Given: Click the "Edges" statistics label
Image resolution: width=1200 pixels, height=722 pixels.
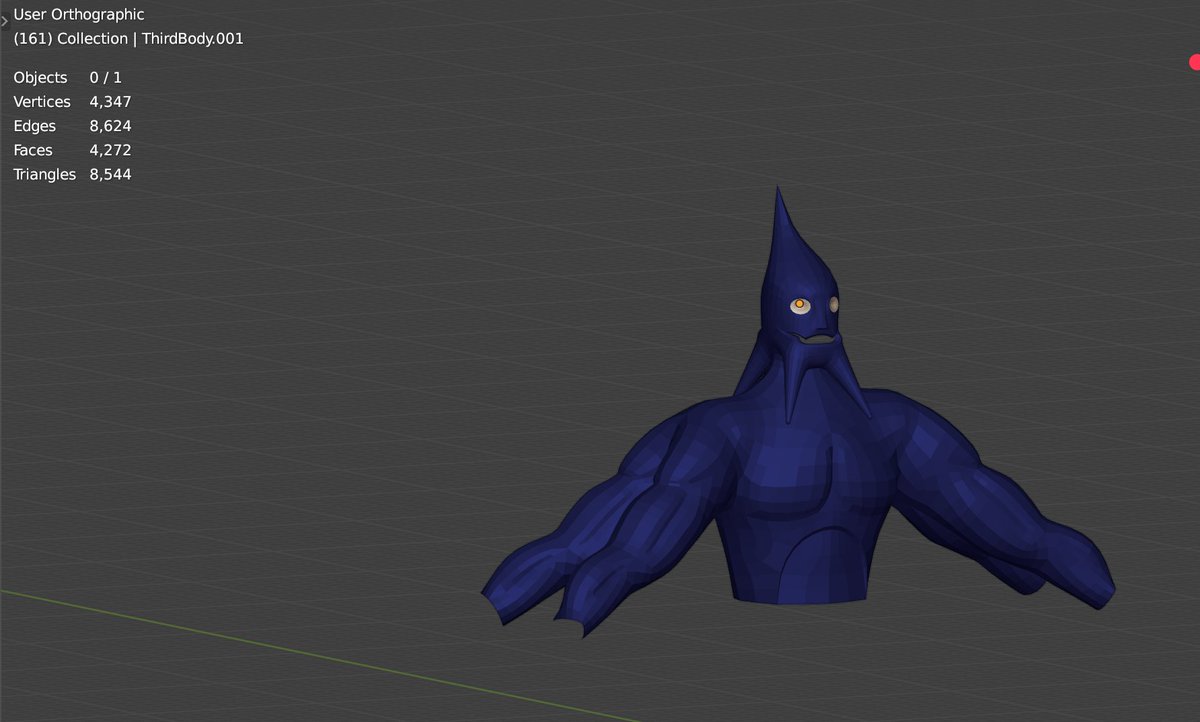Looking at the screenshot, I should (x=35, y=126).
